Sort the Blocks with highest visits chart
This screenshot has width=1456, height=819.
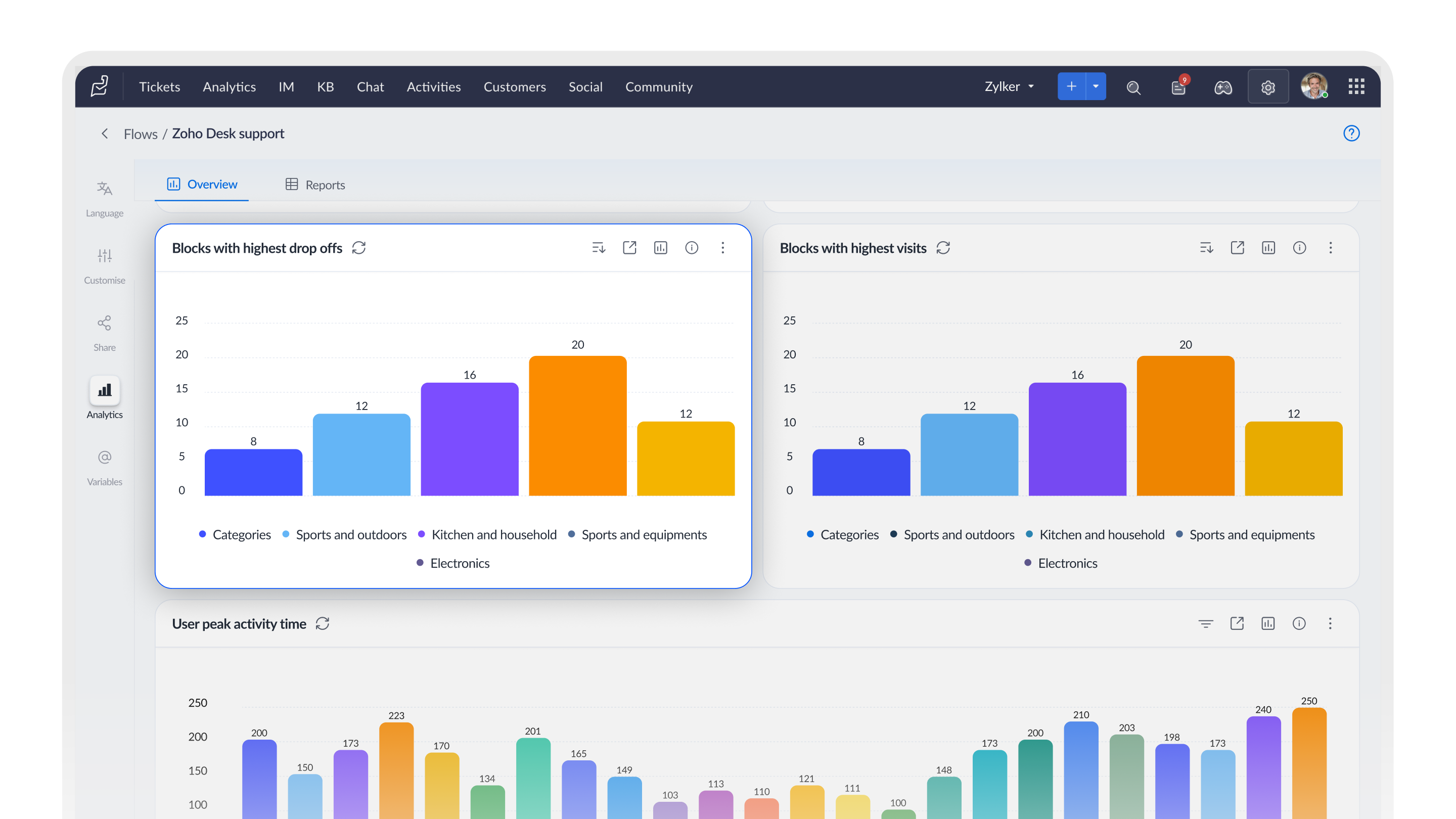click(1206, 248)
